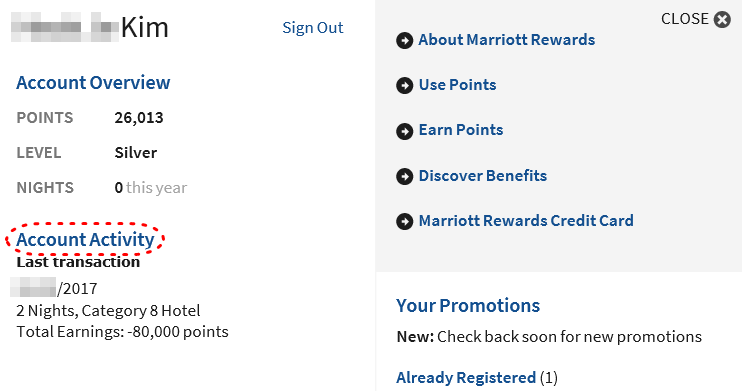742x391 pixels.
Task: Open the Account Activity link
Action: click(x=86, y=240)
